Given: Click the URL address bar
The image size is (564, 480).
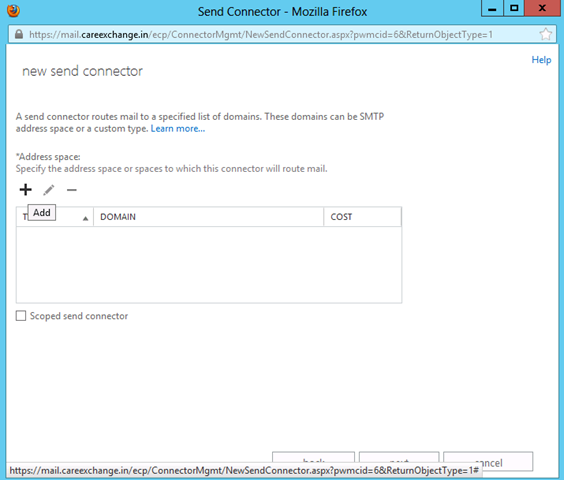Looking at the screenshot, I should tap(282, 35).
